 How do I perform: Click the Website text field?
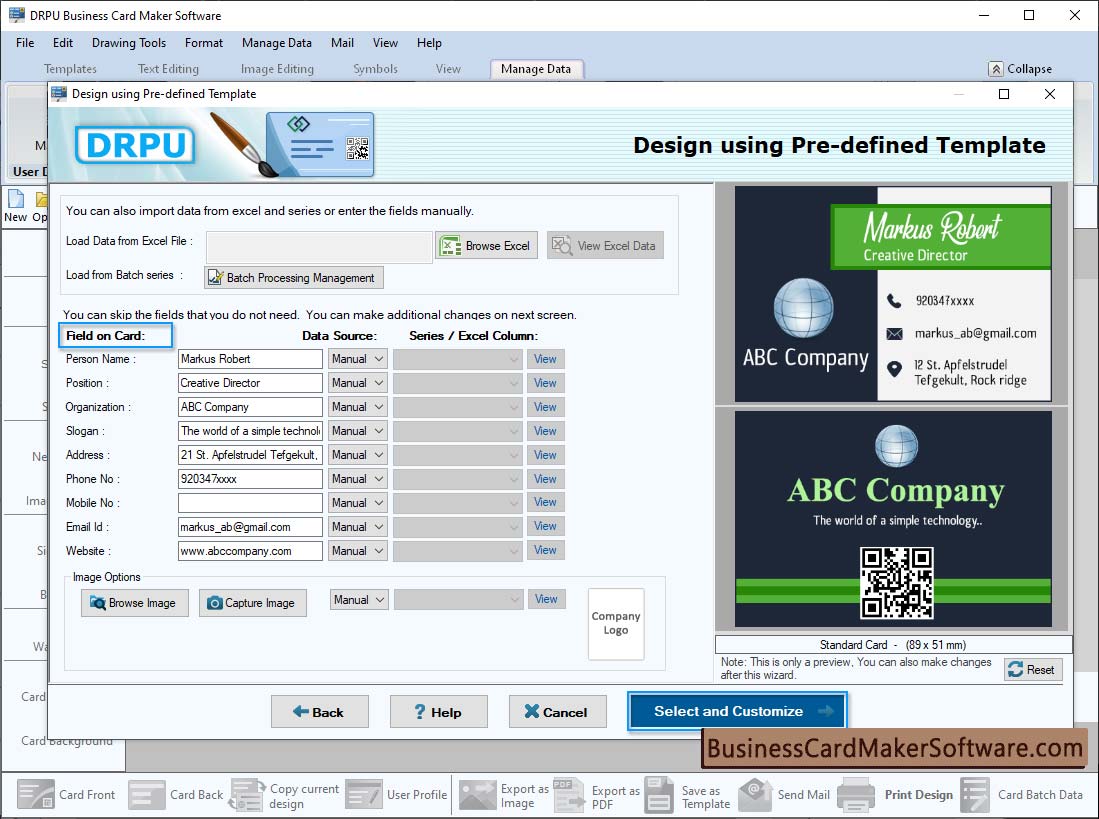[250, 551]
